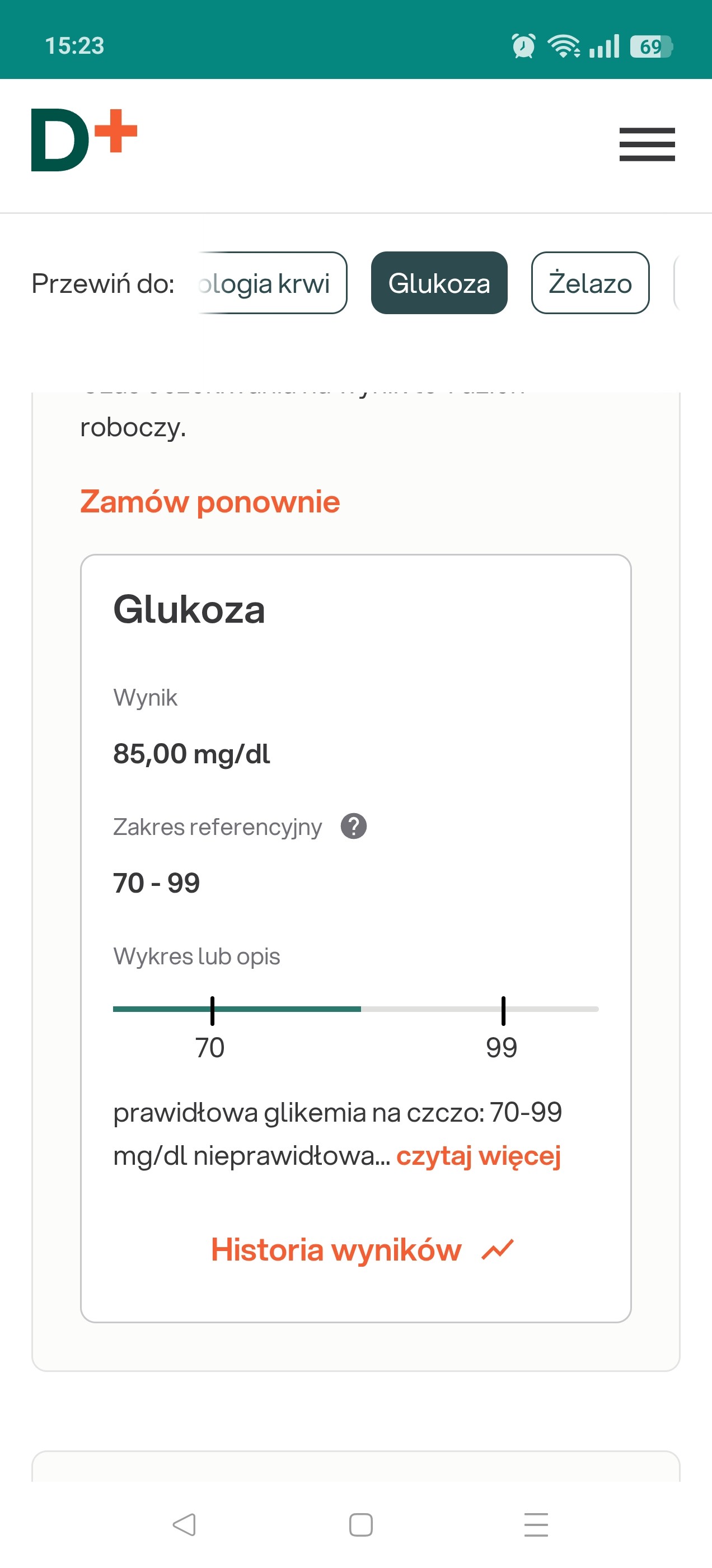The width and height of the screenshot is (712, 1568).
Task: Tap the D+ logo
Action: pos(84,141)
